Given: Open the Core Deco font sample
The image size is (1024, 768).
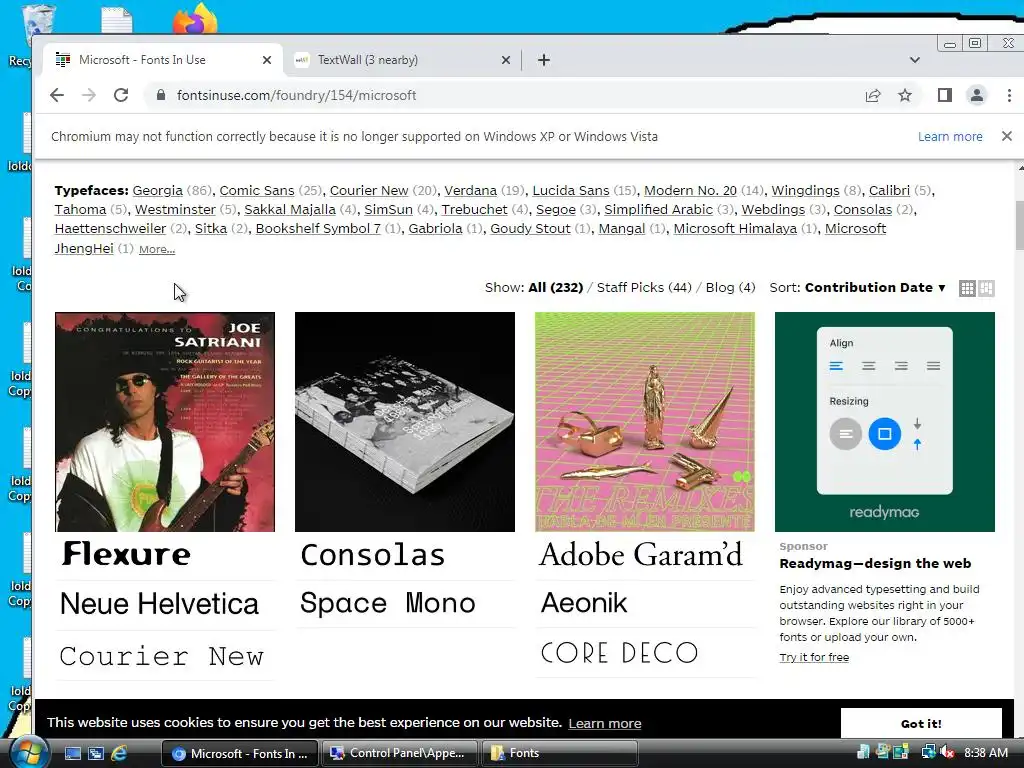Looking at the screenshot, I should click(619, 652).
